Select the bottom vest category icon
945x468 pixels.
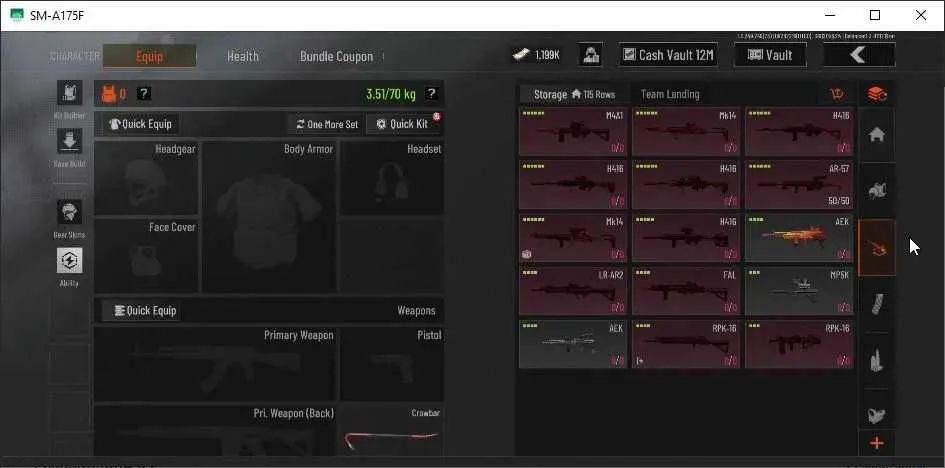coord(877,414)
